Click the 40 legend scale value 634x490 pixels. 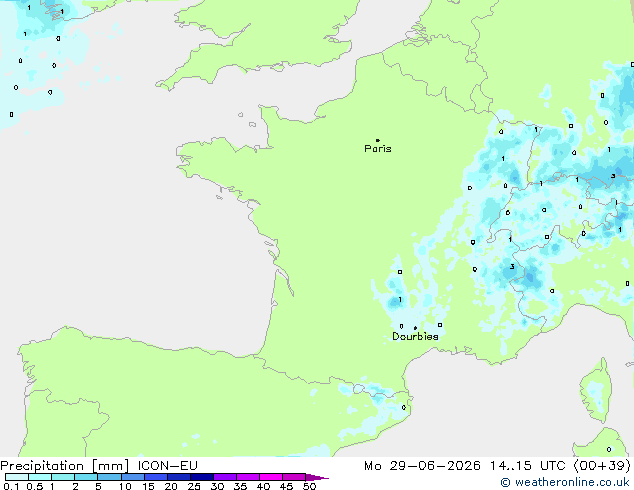[x=263, y=486]
